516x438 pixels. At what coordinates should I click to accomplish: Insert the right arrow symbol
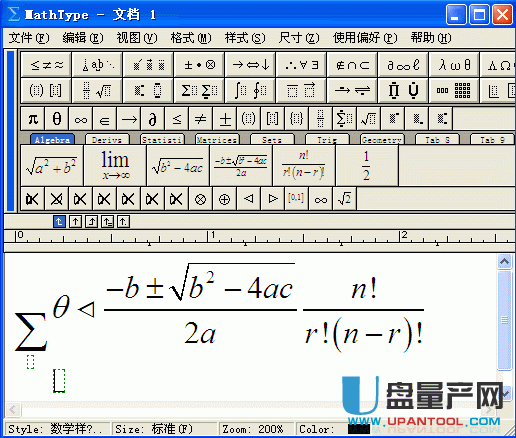(x=129, y=119)
